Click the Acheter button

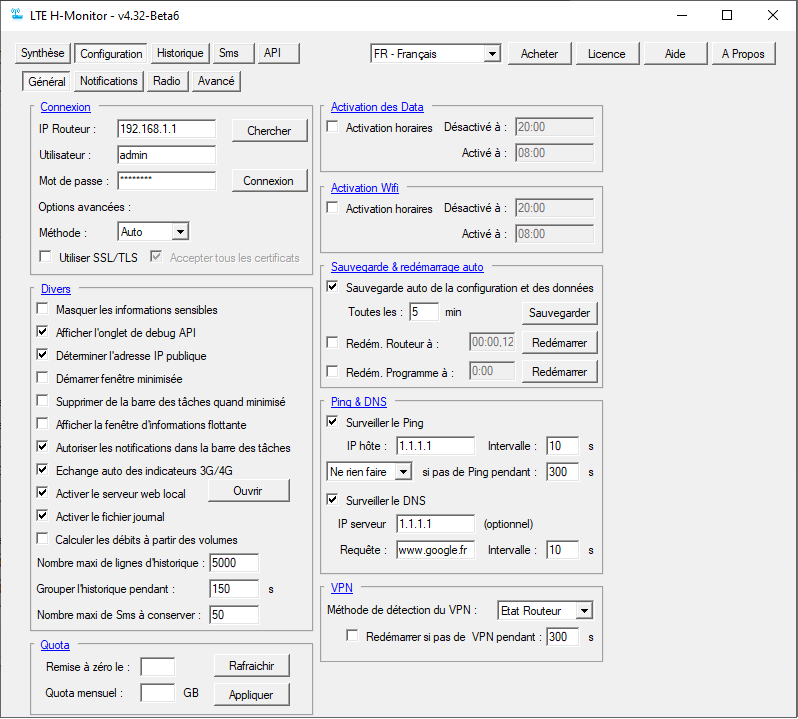(x=539, y=54)
